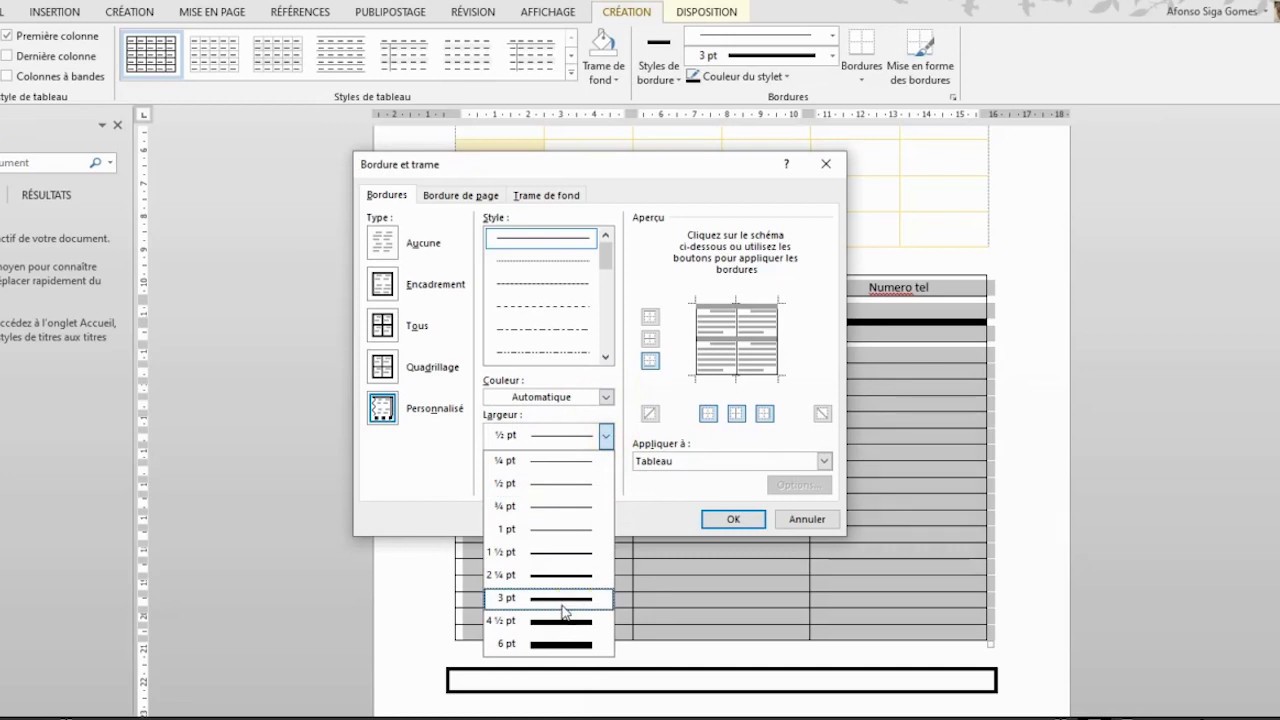Open navigation pane options dropdown arrow
This screenshot has width=1280, height=720.
point(102,125)
